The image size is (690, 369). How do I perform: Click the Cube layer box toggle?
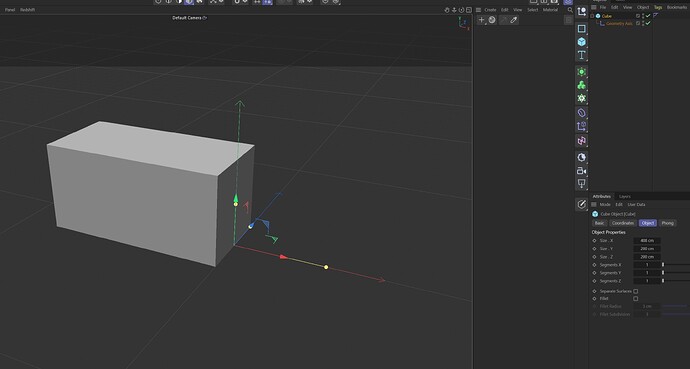click(638, 16)
